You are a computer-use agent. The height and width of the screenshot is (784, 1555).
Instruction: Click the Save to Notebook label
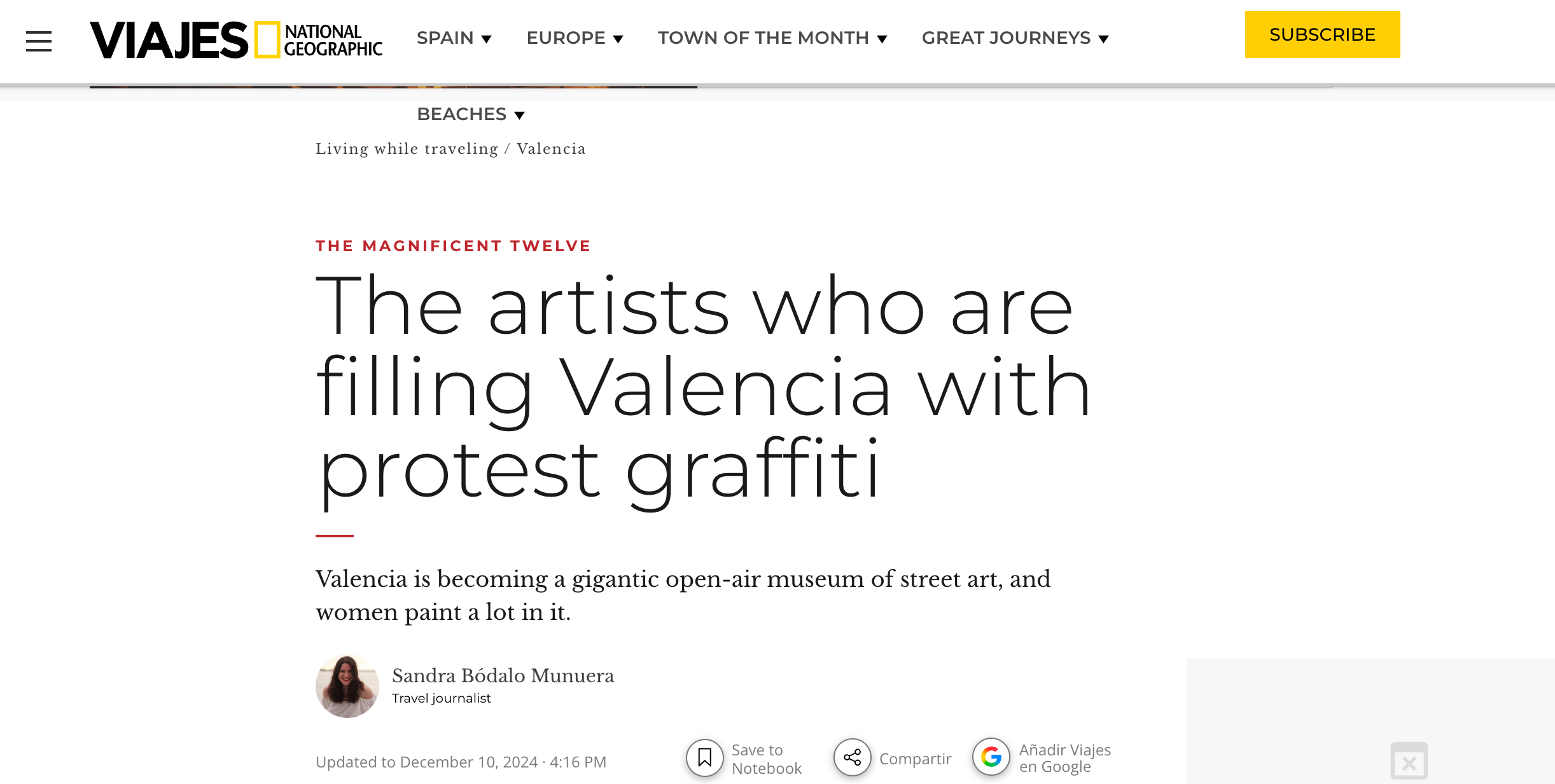click(767, 759)
